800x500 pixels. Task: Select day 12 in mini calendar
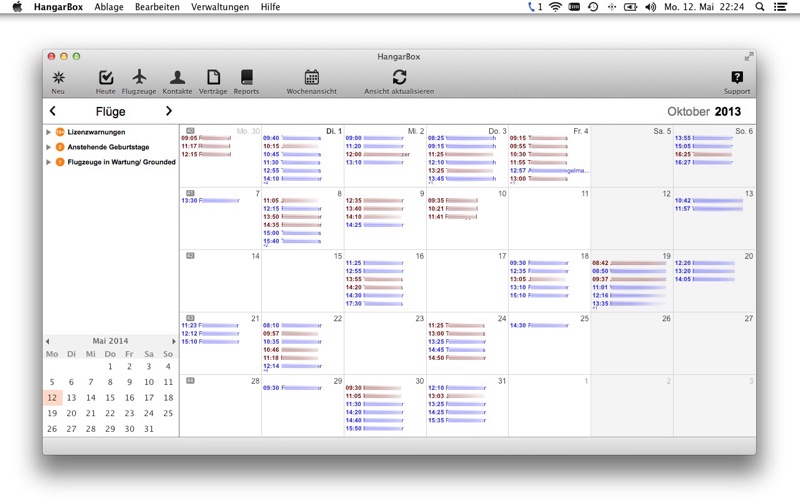(x=52, y=397)
